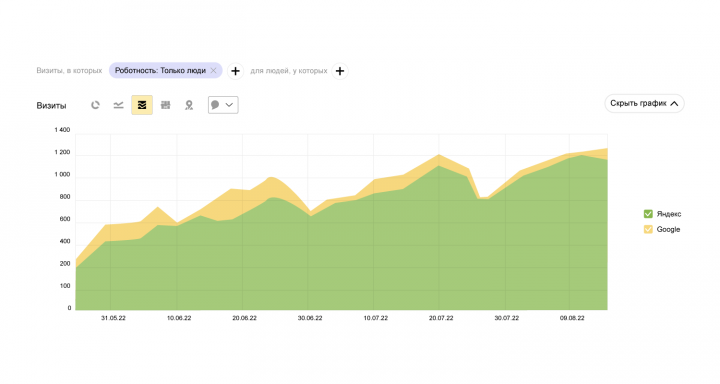
Task: Switch to the pie chart view icon
Action: pos(95,105)
